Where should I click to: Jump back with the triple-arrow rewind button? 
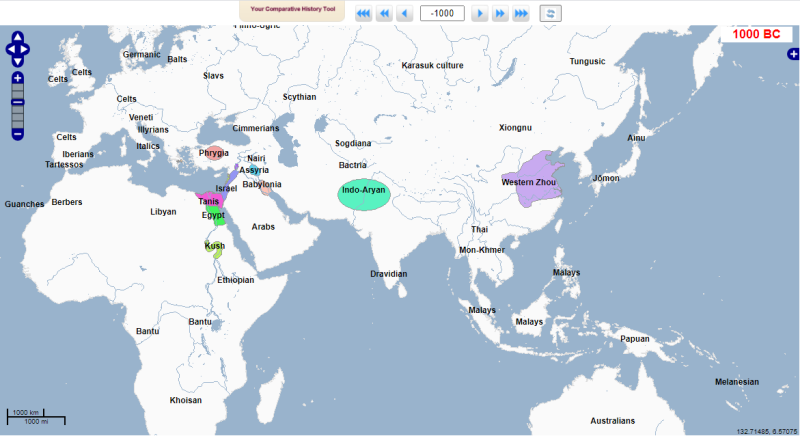point(363,13)
